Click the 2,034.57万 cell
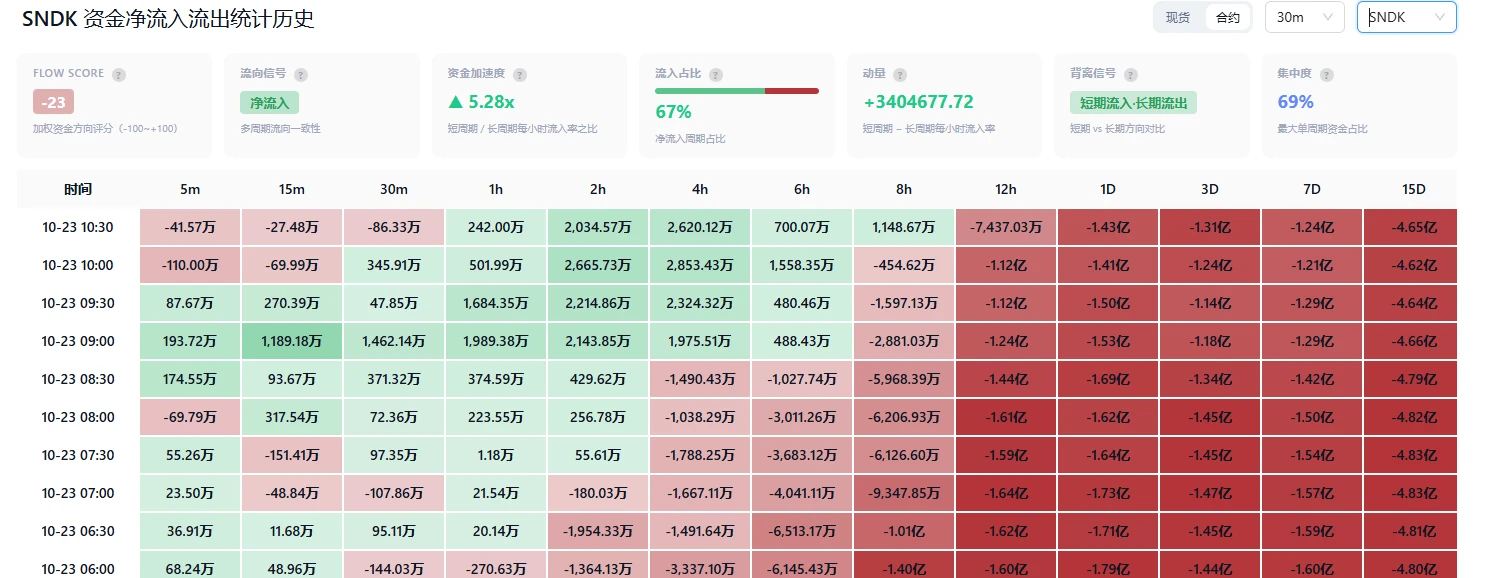 [598, 227]
